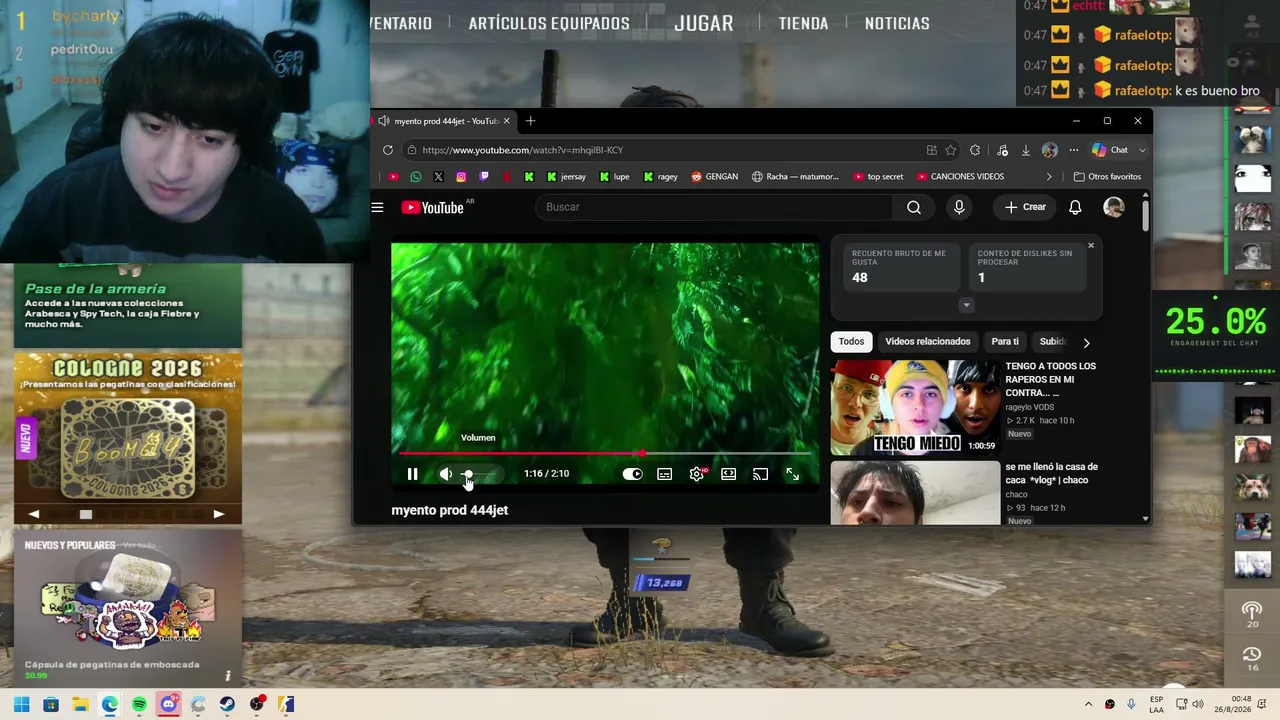The width and height of the screenshot is (1280, 720).
Task: Open the GENGAN bookmark
Action: [714, 177]
